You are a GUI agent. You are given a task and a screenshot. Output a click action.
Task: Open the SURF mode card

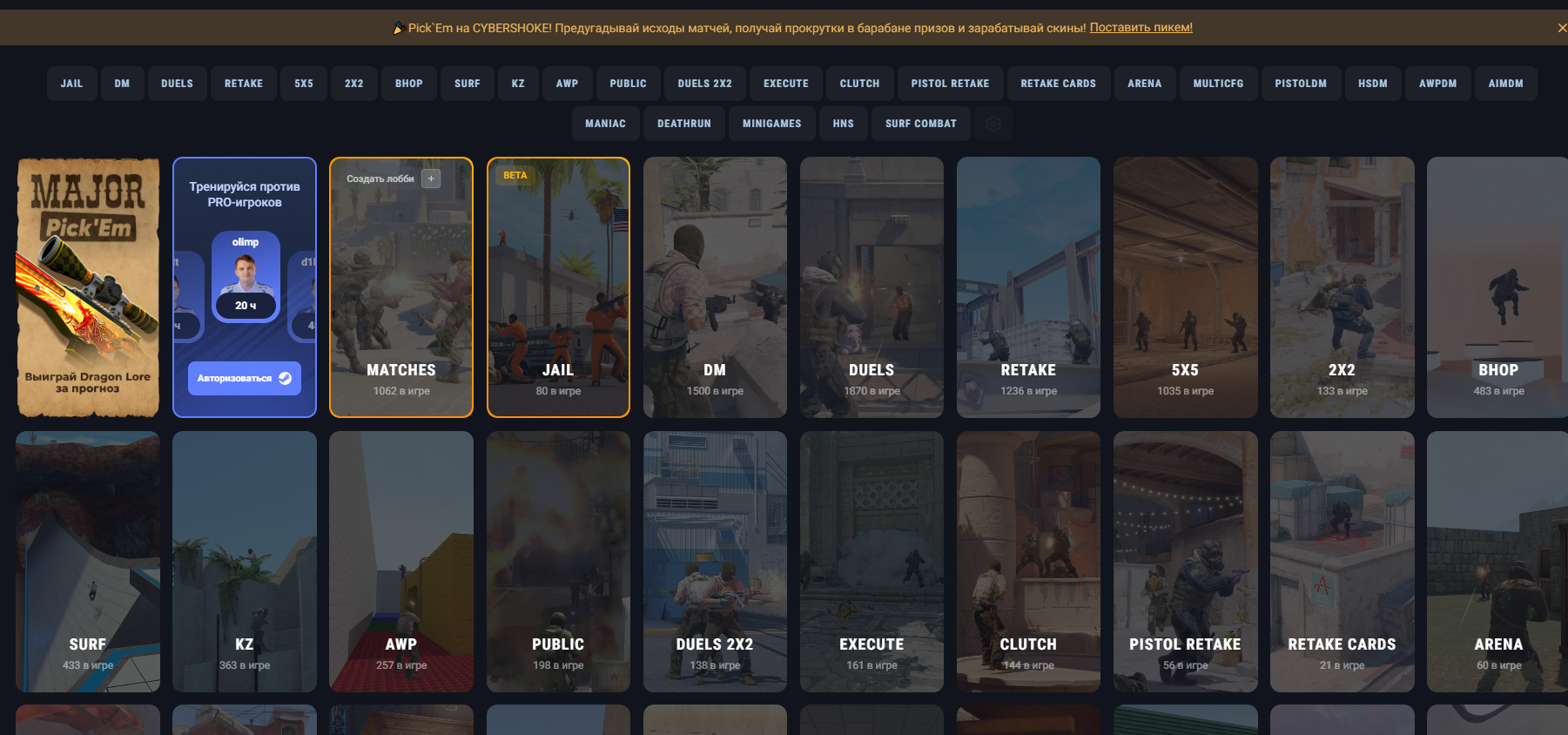point(88,562)
